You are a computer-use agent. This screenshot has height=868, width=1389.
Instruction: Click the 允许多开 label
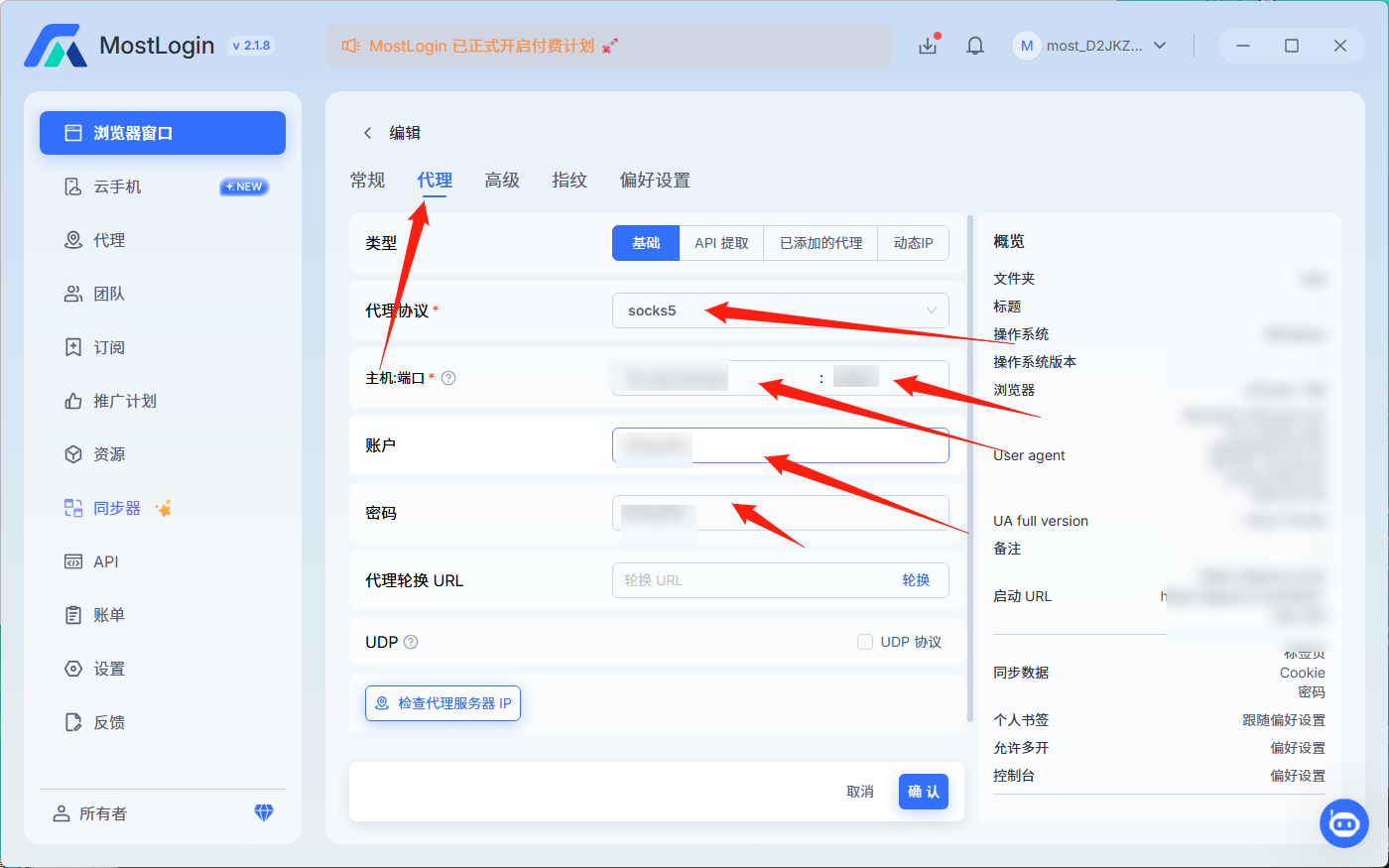(1021, 748)
